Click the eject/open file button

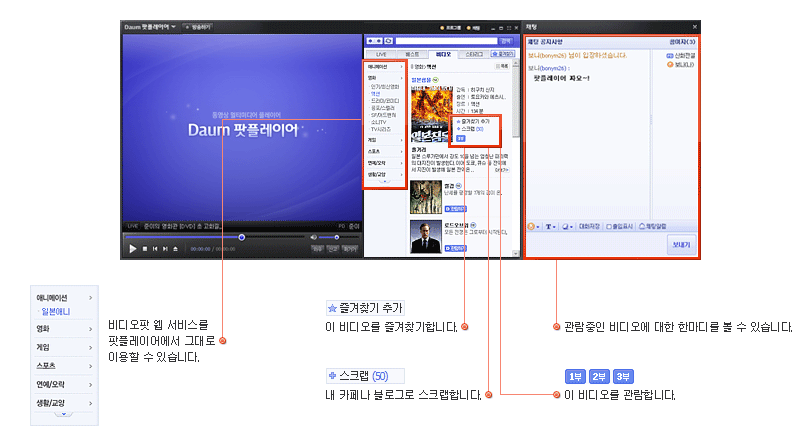[x=175, y=249]
